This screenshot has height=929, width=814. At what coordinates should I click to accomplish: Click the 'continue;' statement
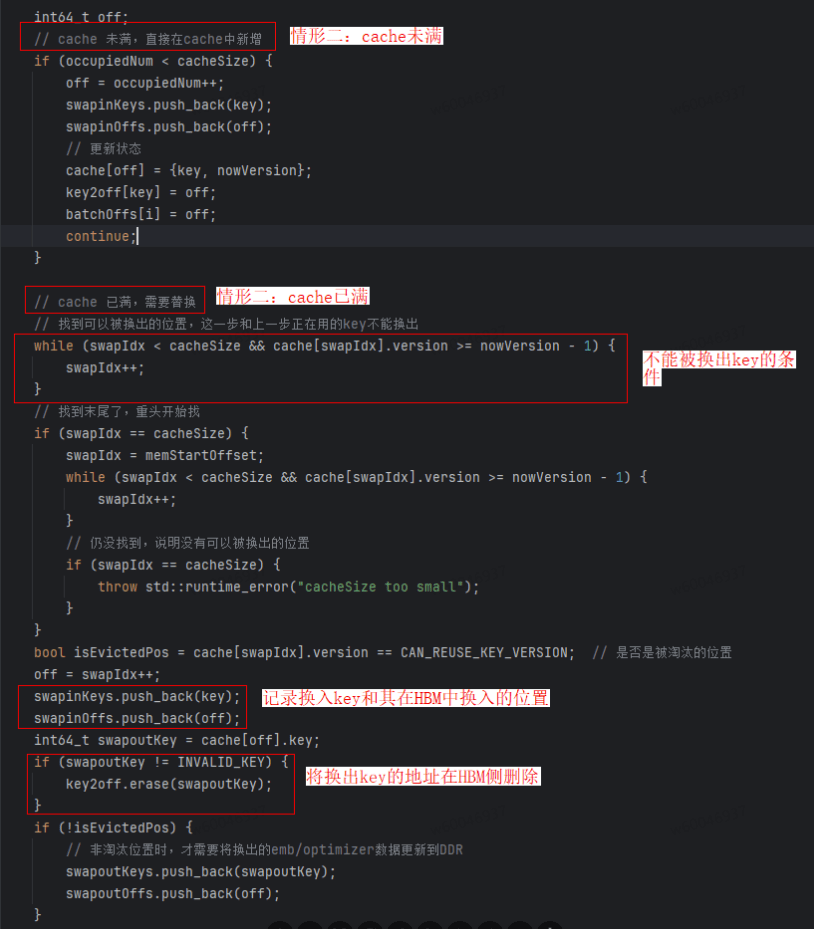[101, 236]
